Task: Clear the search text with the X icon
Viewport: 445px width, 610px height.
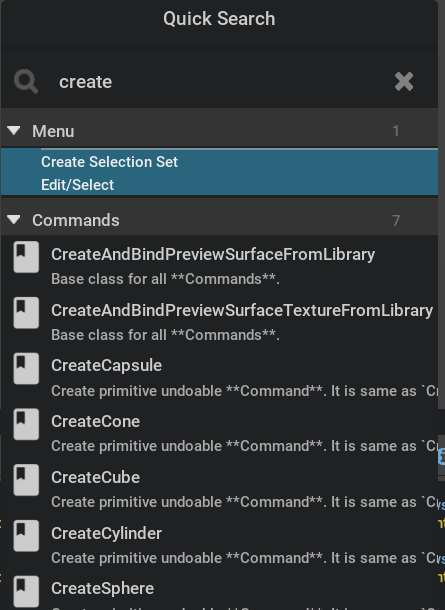Action: pyautogui.click(x=404, y=82)
